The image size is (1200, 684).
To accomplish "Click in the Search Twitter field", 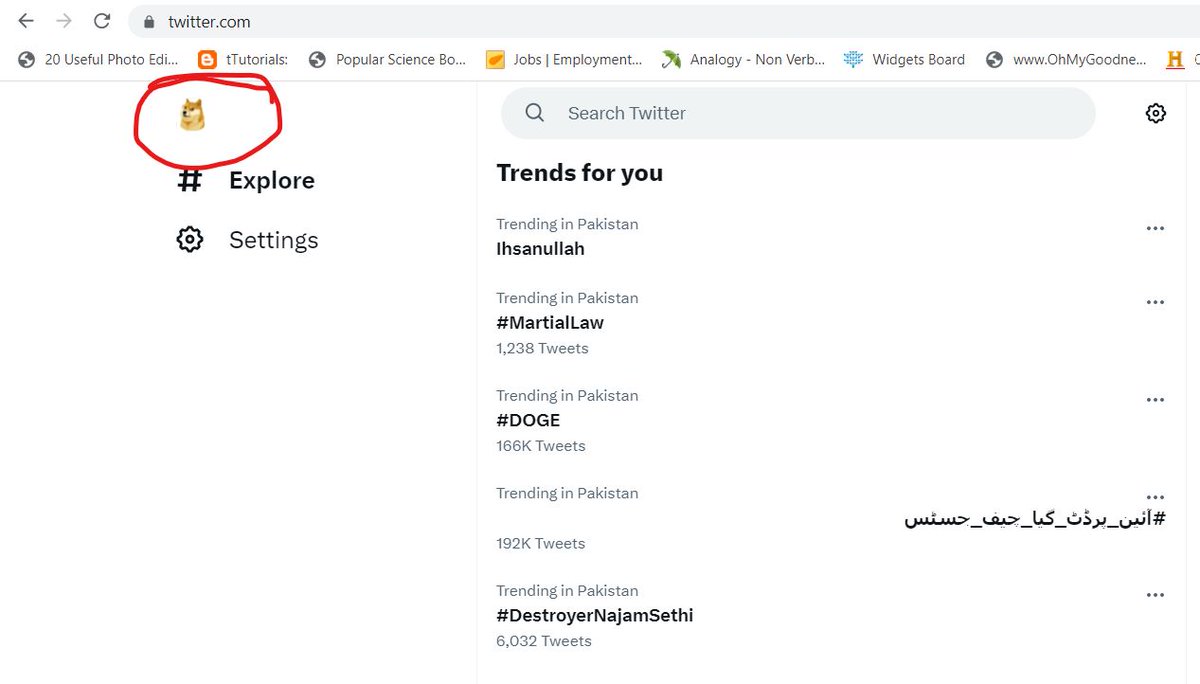I will (798, 113).
